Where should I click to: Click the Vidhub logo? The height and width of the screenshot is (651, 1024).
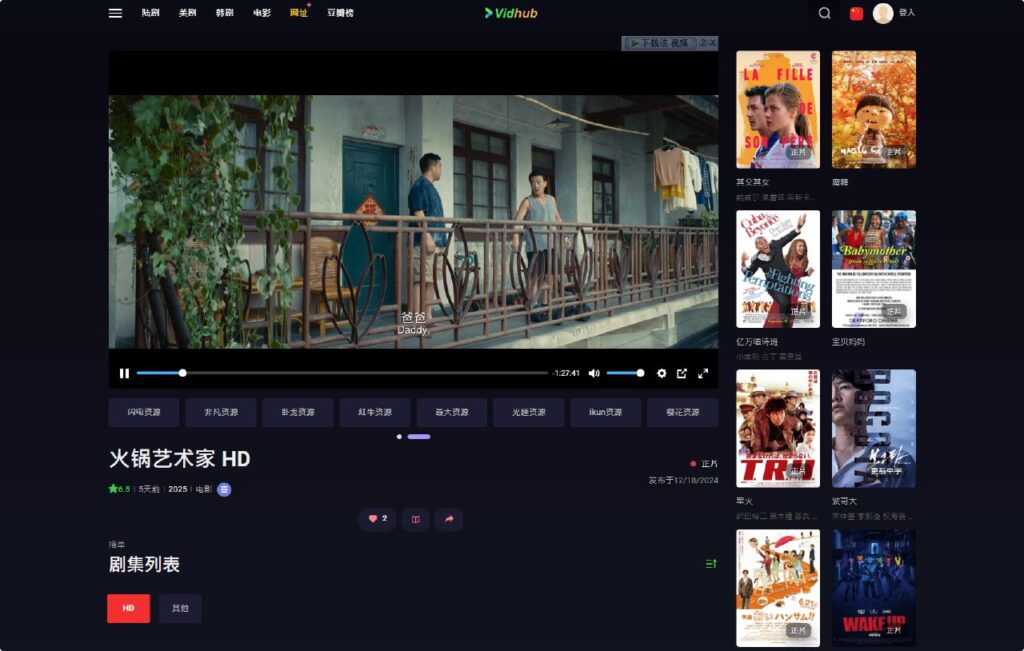[512, 14]
